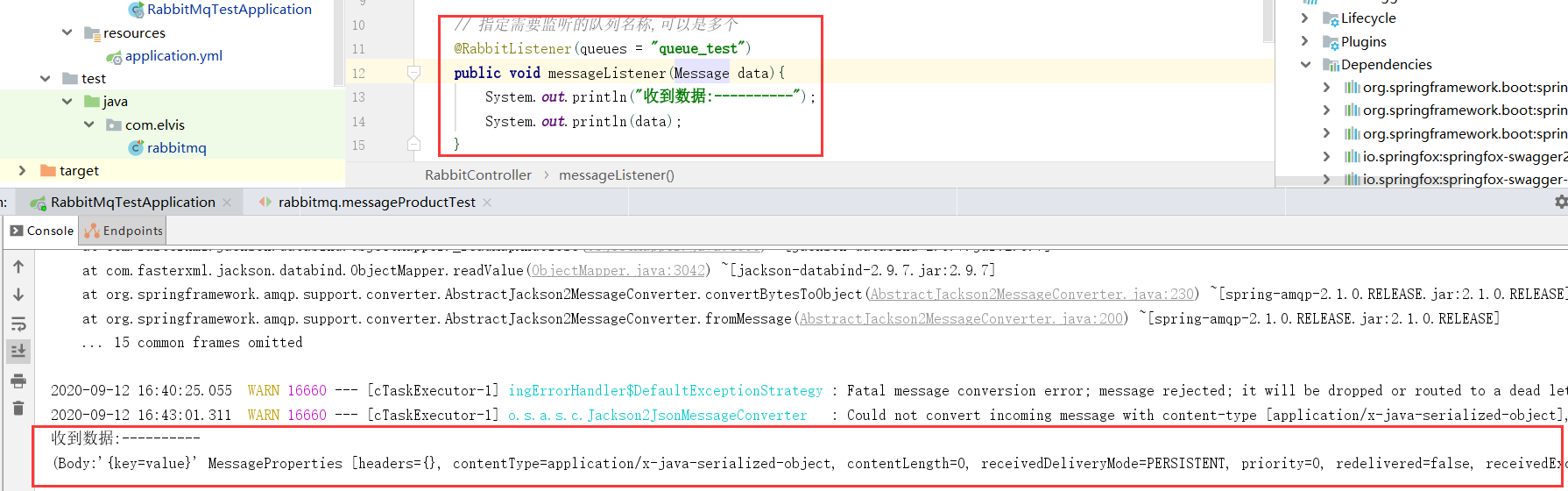This screenshot has height=491, width=1568.
Task: Click the orange target folder icon
Action: coord(48,171)
